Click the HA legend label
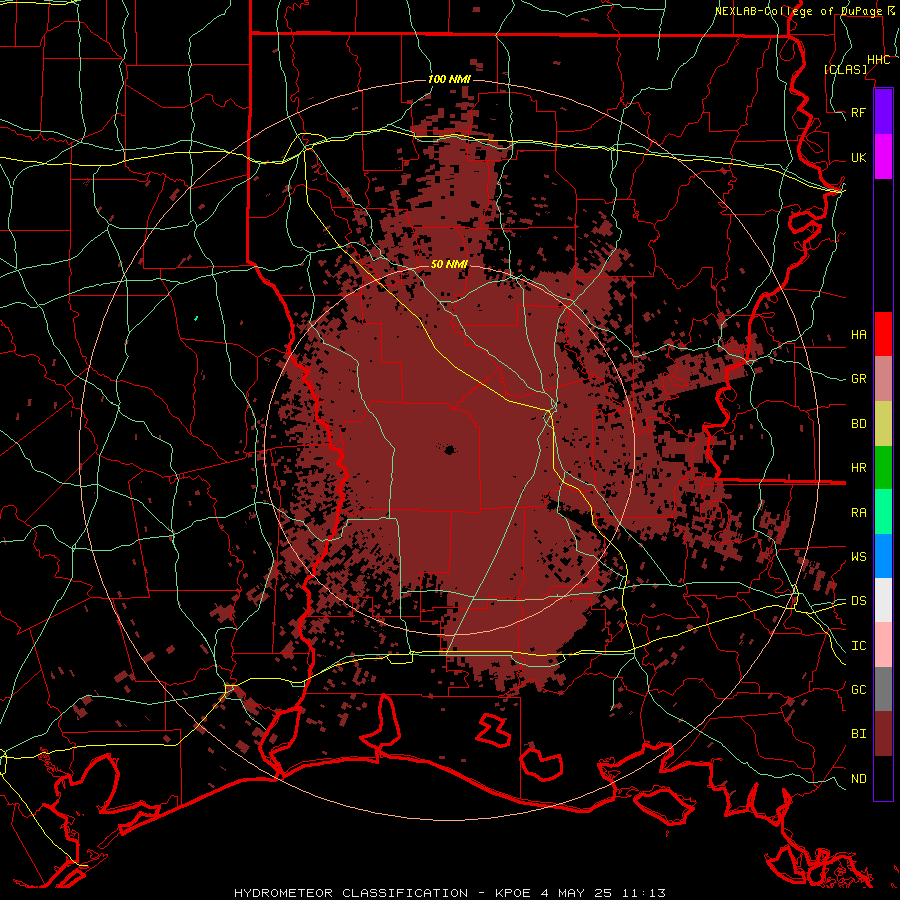Screen dimensions: 900x900 859,335
